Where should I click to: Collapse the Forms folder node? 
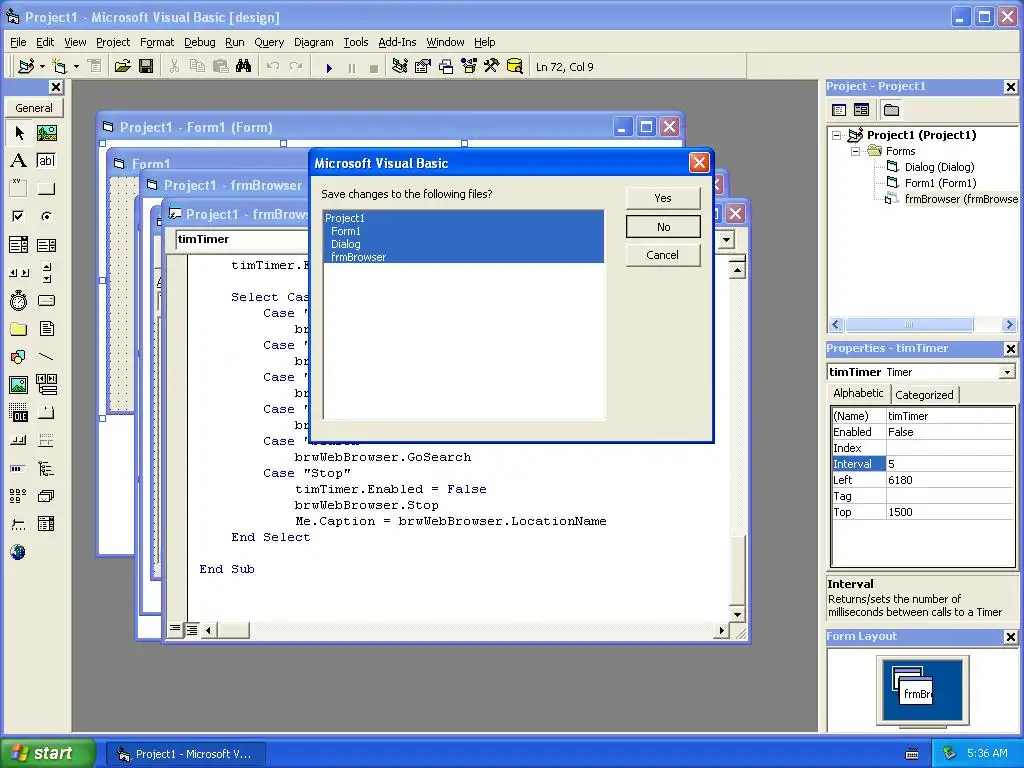pyautogui.click(x=856, y=151)
